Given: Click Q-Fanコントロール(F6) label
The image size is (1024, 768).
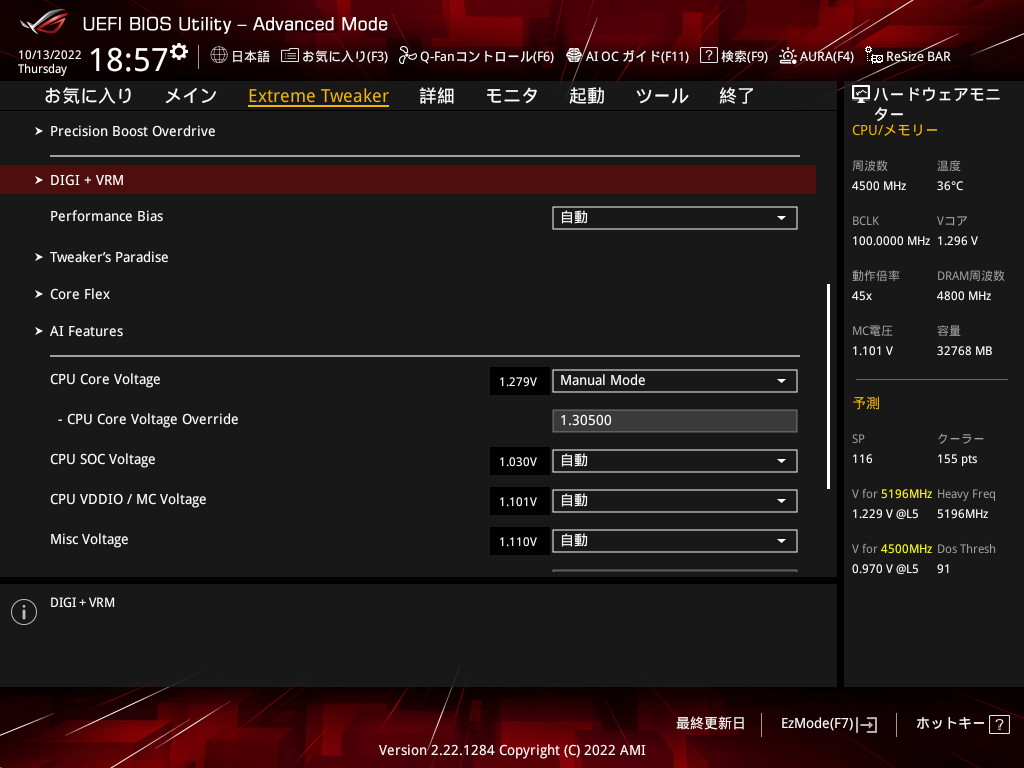Looking at the screenshot, I should coord(487,56).
